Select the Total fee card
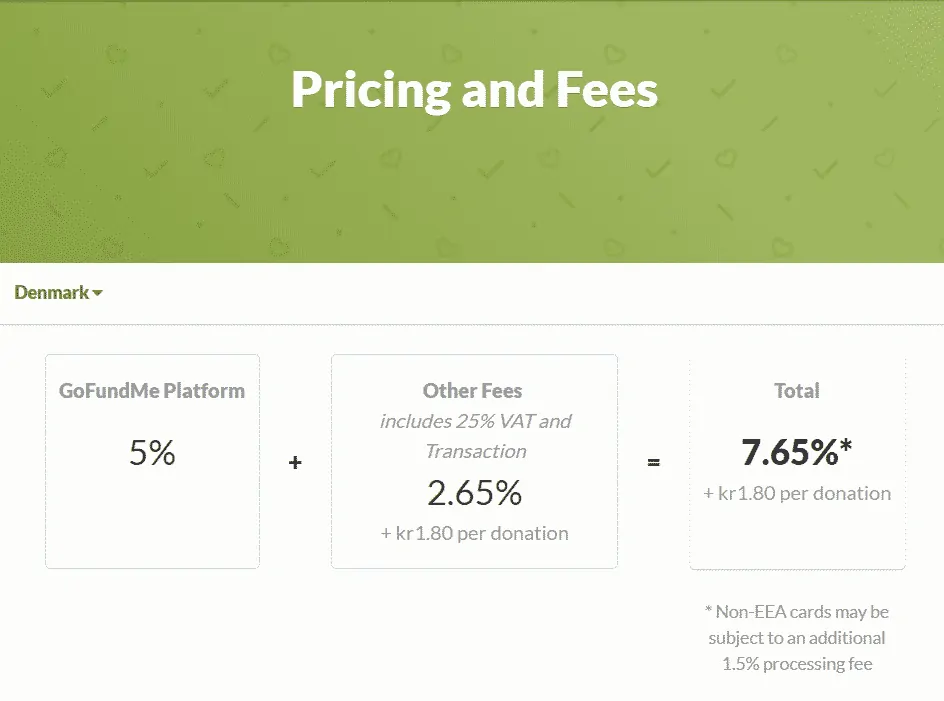 tap(797, 460)
